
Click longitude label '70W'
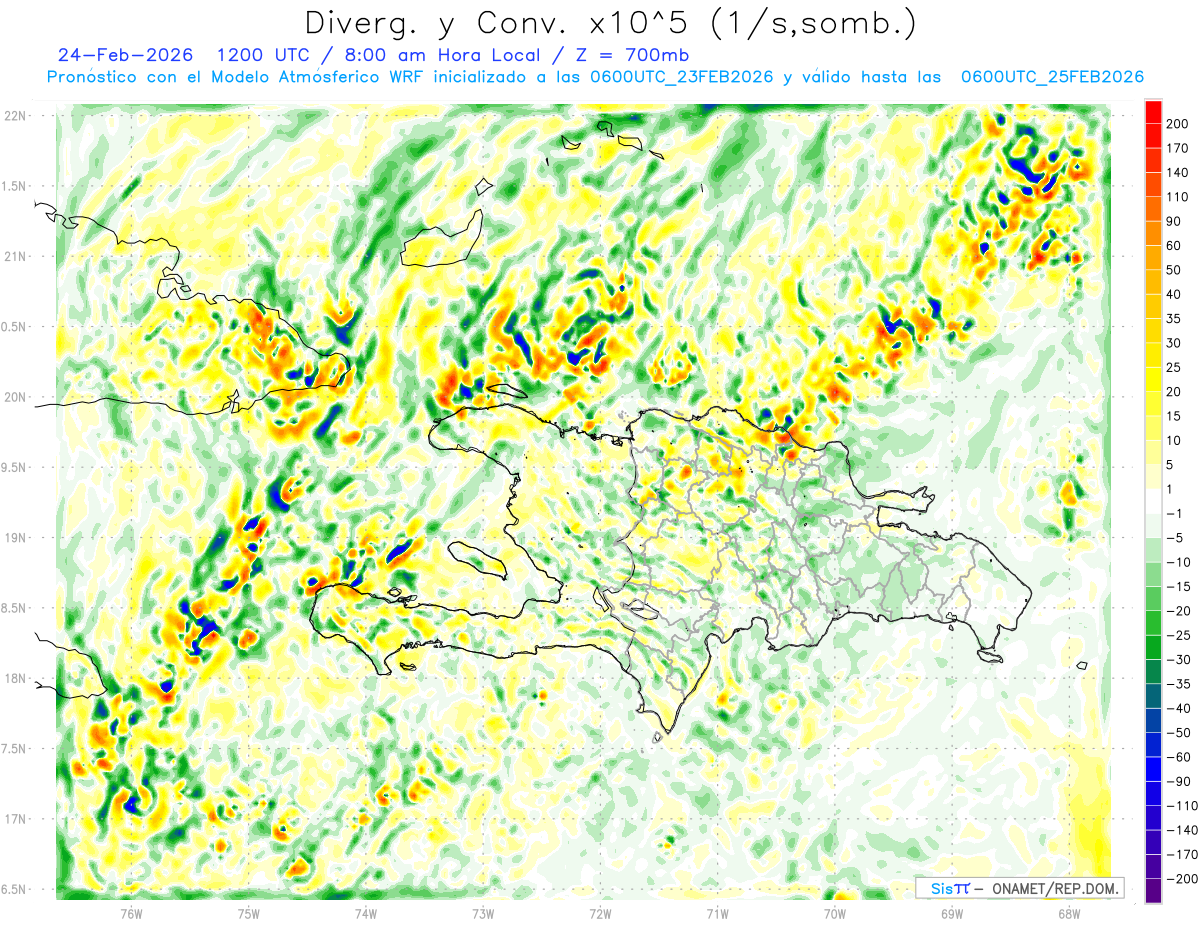pyautogui.click(x=835, y=914)
